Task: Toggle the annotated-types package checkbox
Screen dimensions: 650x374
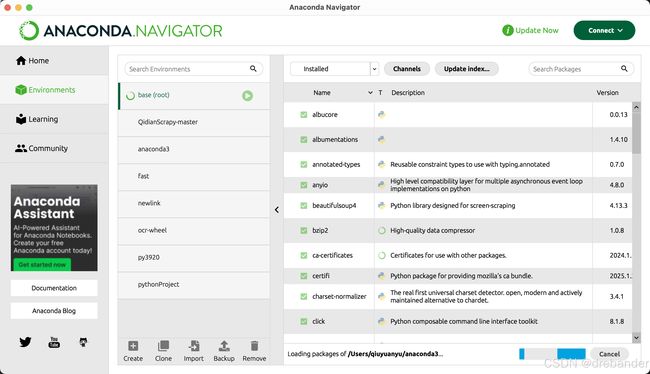Action: click(x=303, y=165)
